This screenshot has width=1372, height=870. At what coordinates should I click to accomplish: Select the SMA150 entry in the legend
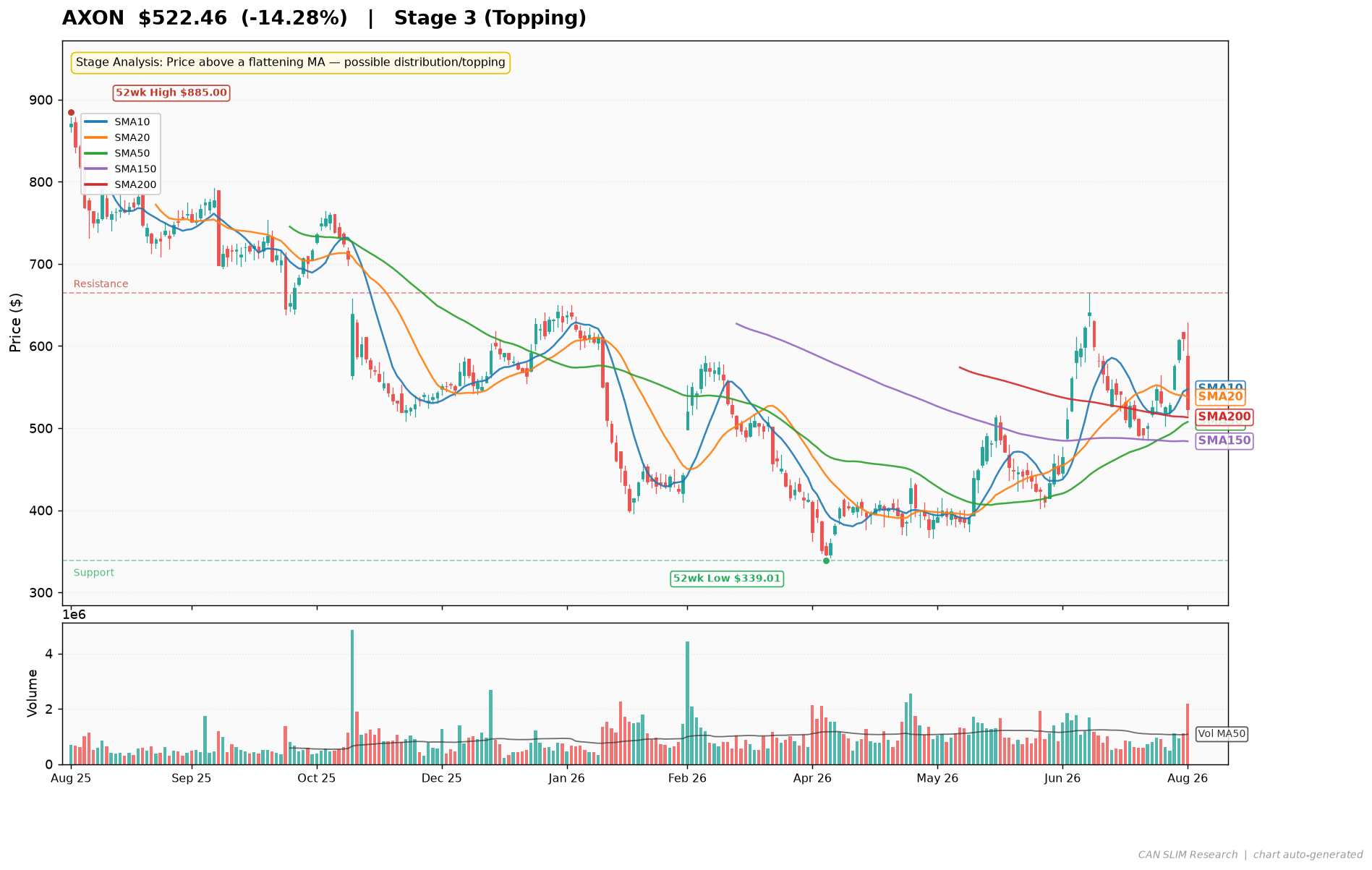tap(121, 169)
